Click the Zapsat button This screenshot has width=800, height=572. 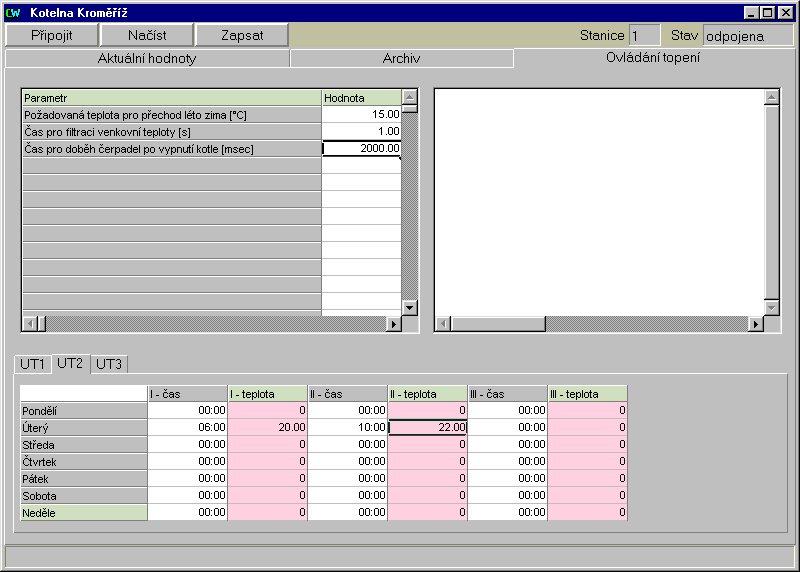(242, 35)
